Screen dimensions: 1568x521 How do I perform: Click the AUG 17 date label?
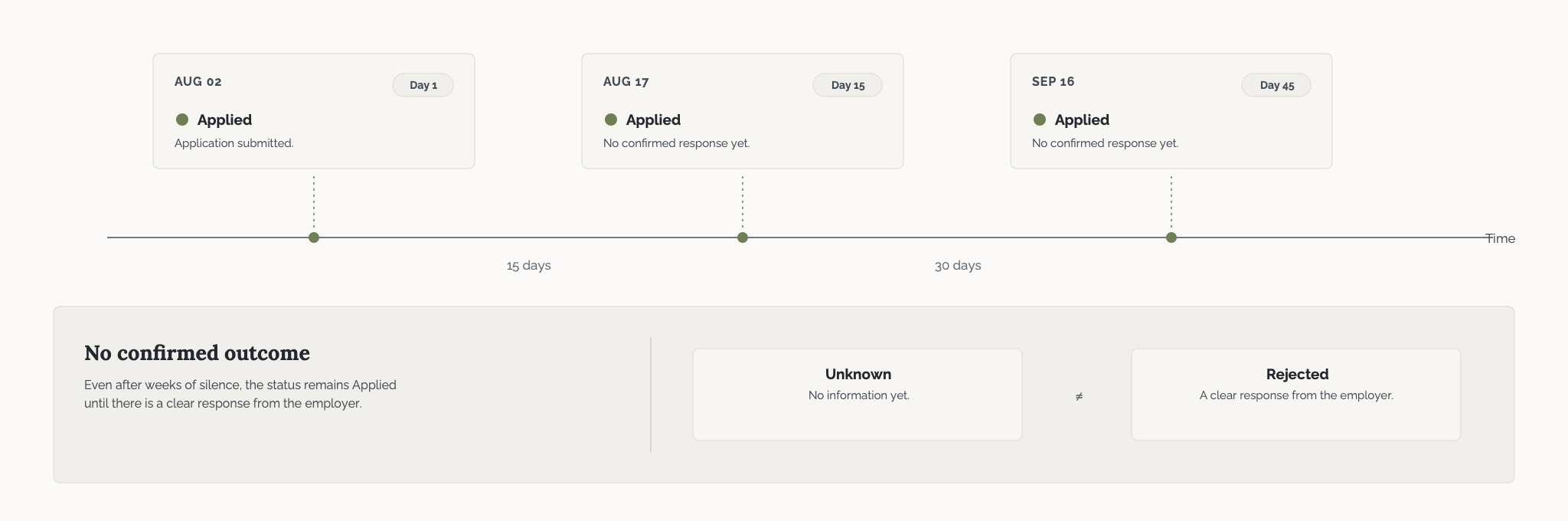tap(626, 81)
